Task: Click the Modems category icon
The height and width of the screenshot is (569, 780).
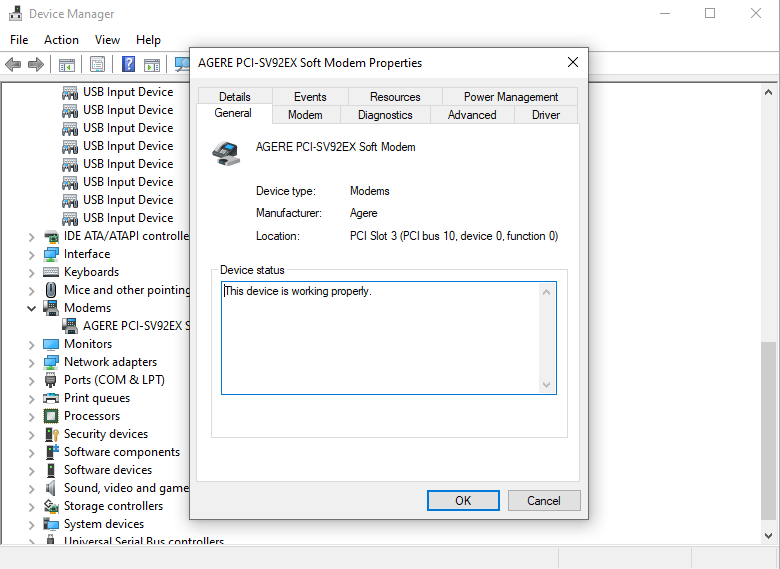Action: pyautogui.click(x=51, y=308)
